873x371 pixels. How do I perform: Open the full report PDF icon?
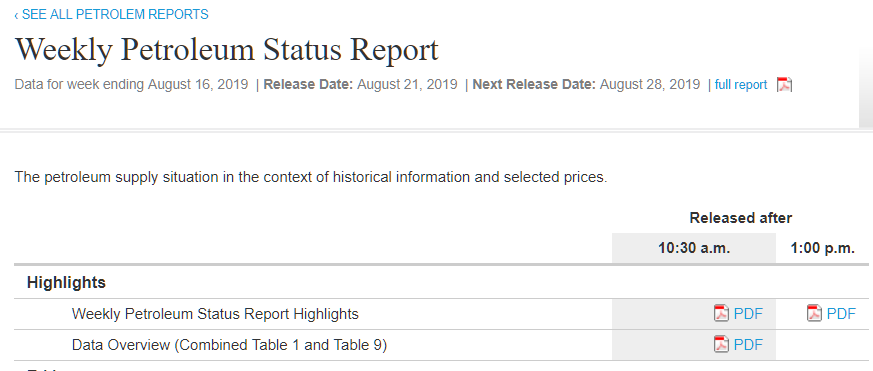784,85
